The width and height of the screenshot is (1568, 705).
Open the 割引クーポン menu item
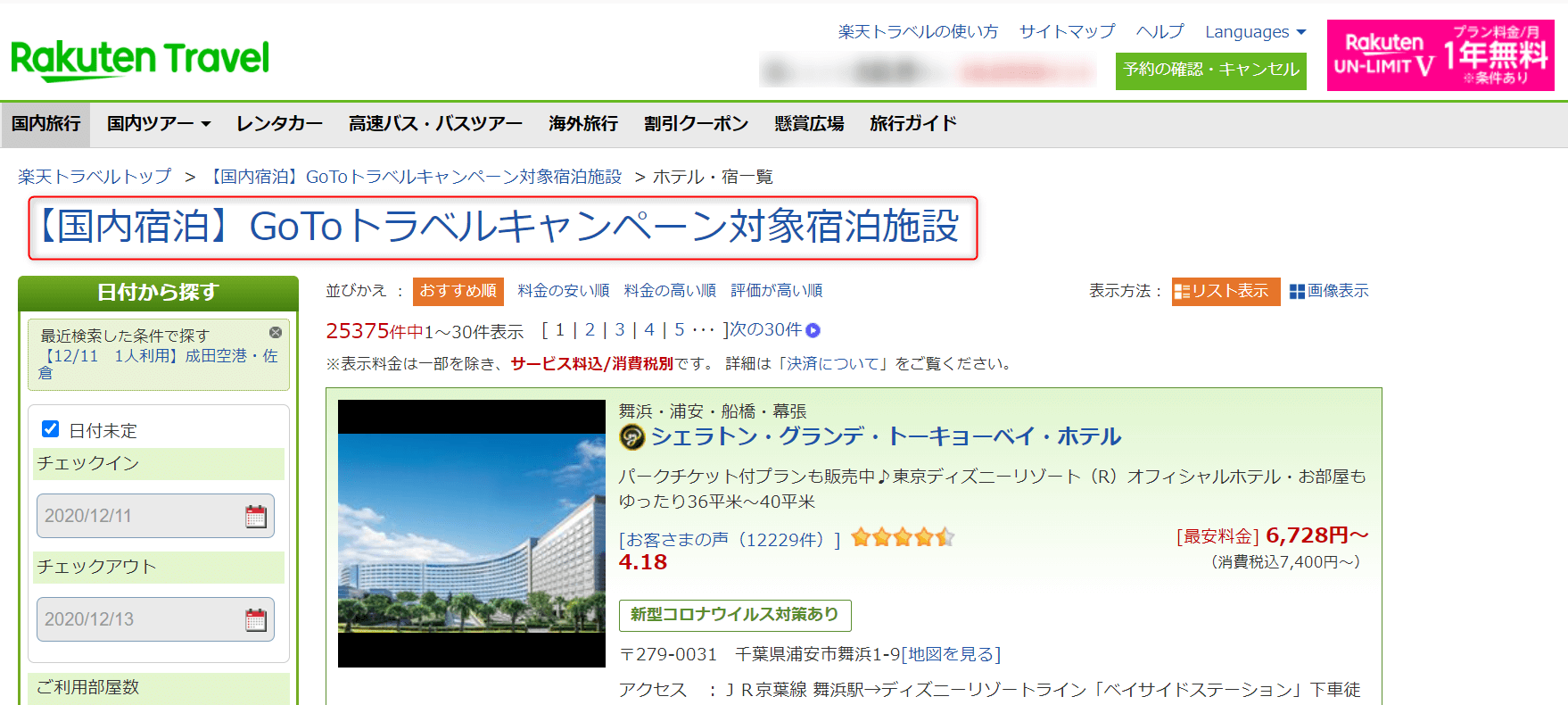click(x=696, y=124)
